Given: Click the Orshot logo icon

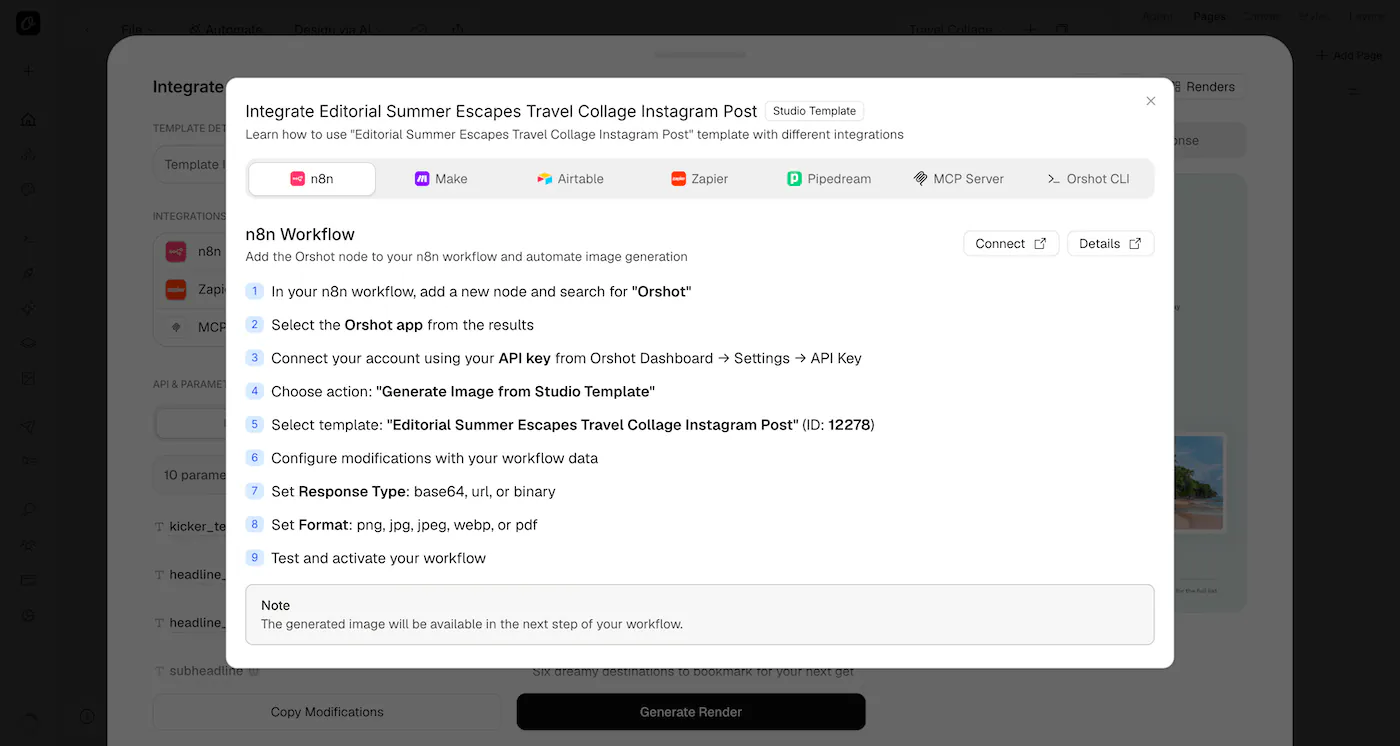Looking at the screenshot, I should coord(28,23).
